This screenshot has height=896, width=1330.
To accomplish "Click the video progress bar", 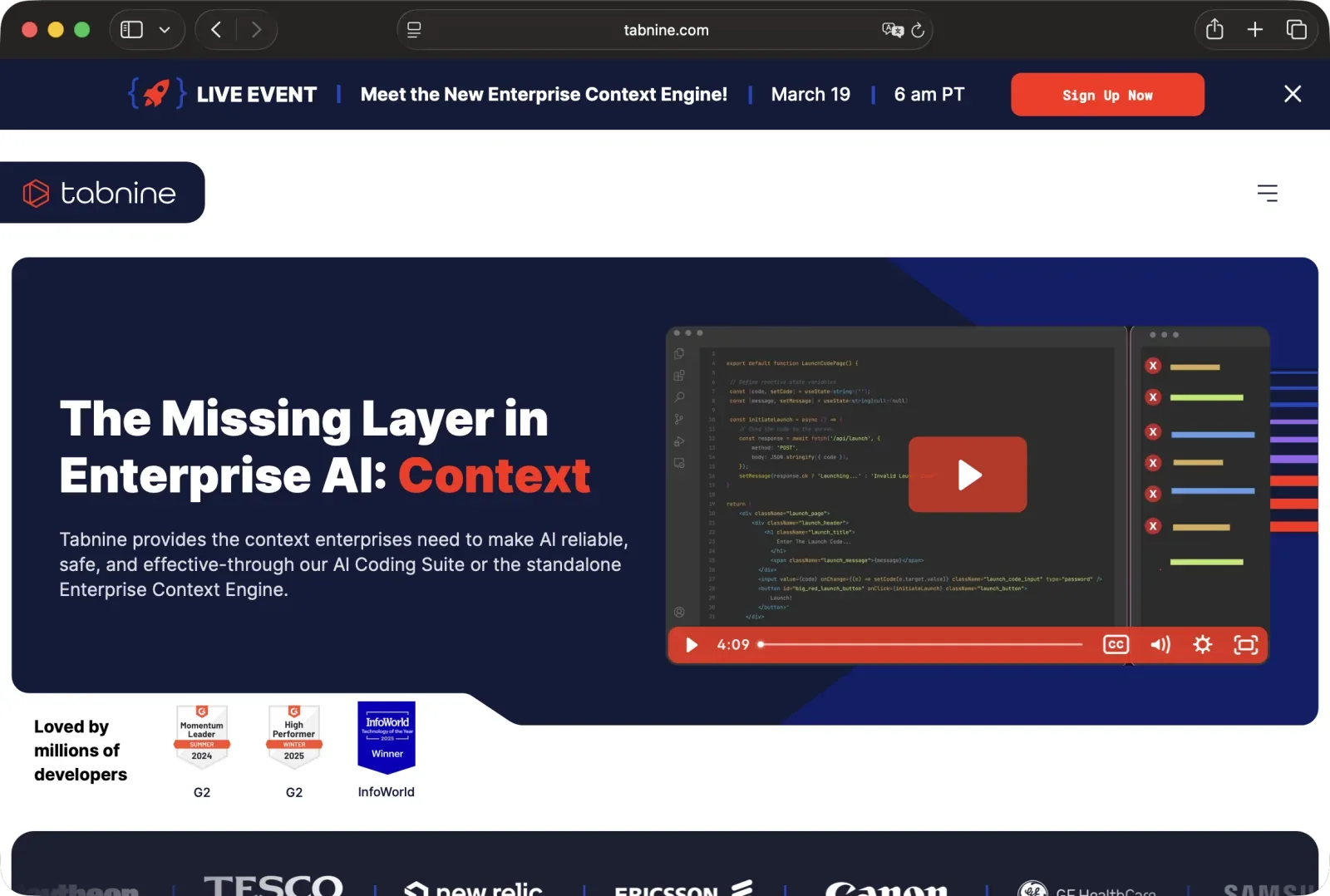I will 921,645.
